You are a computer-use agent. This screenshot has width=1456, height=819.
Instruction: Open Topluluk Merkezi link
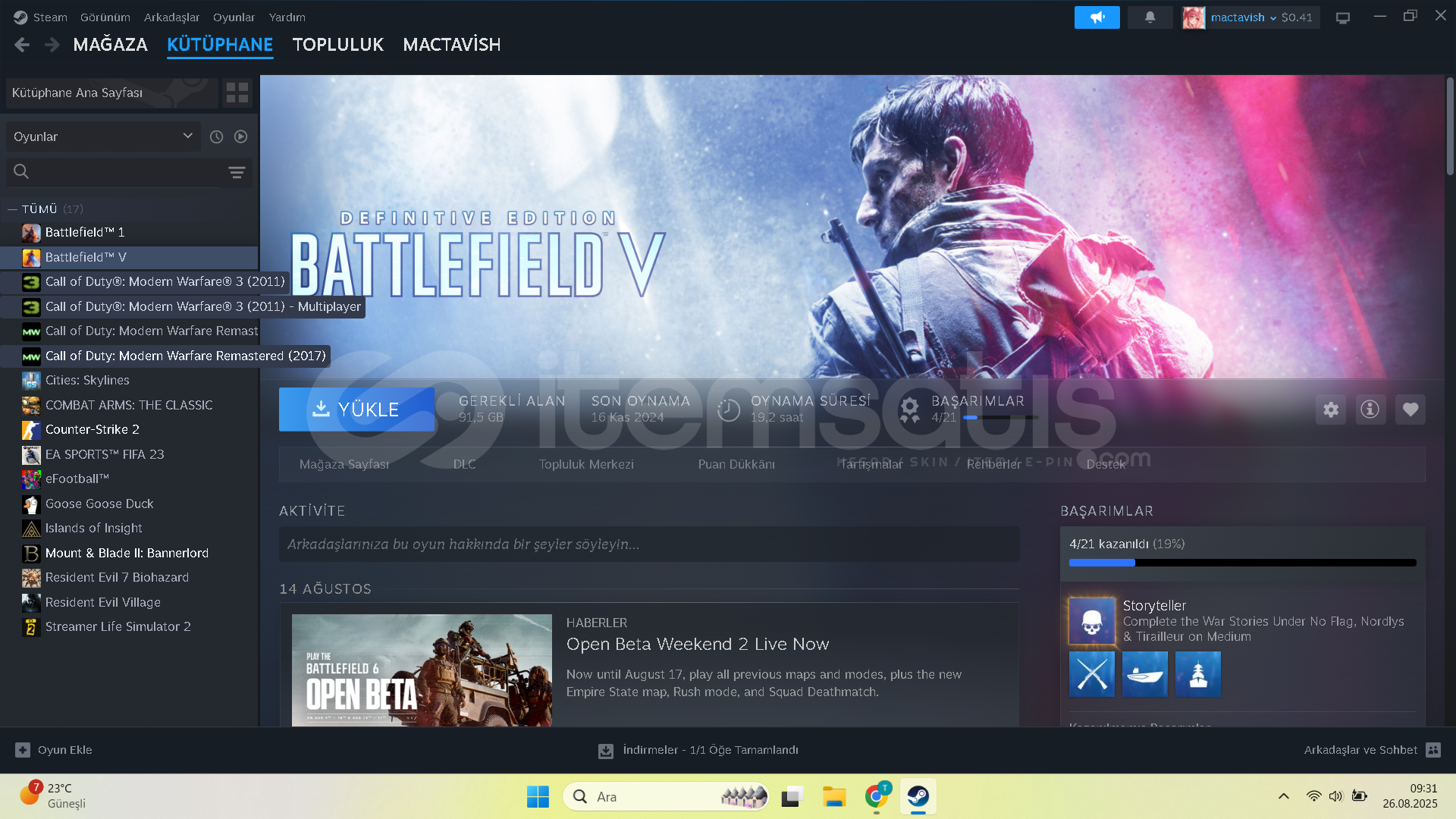[x=586, y=464]
